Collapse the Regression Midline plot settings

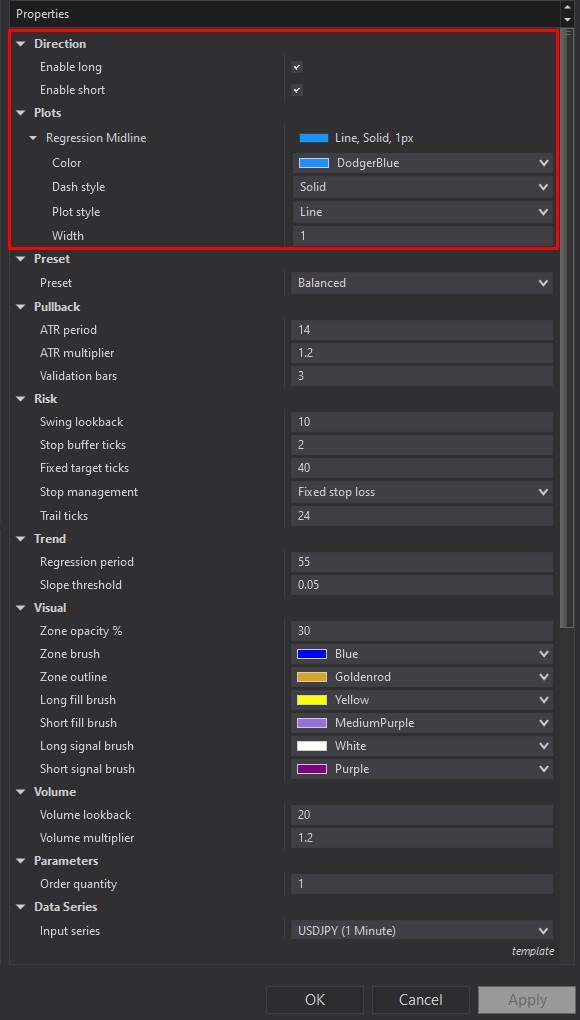pos(34,138)
